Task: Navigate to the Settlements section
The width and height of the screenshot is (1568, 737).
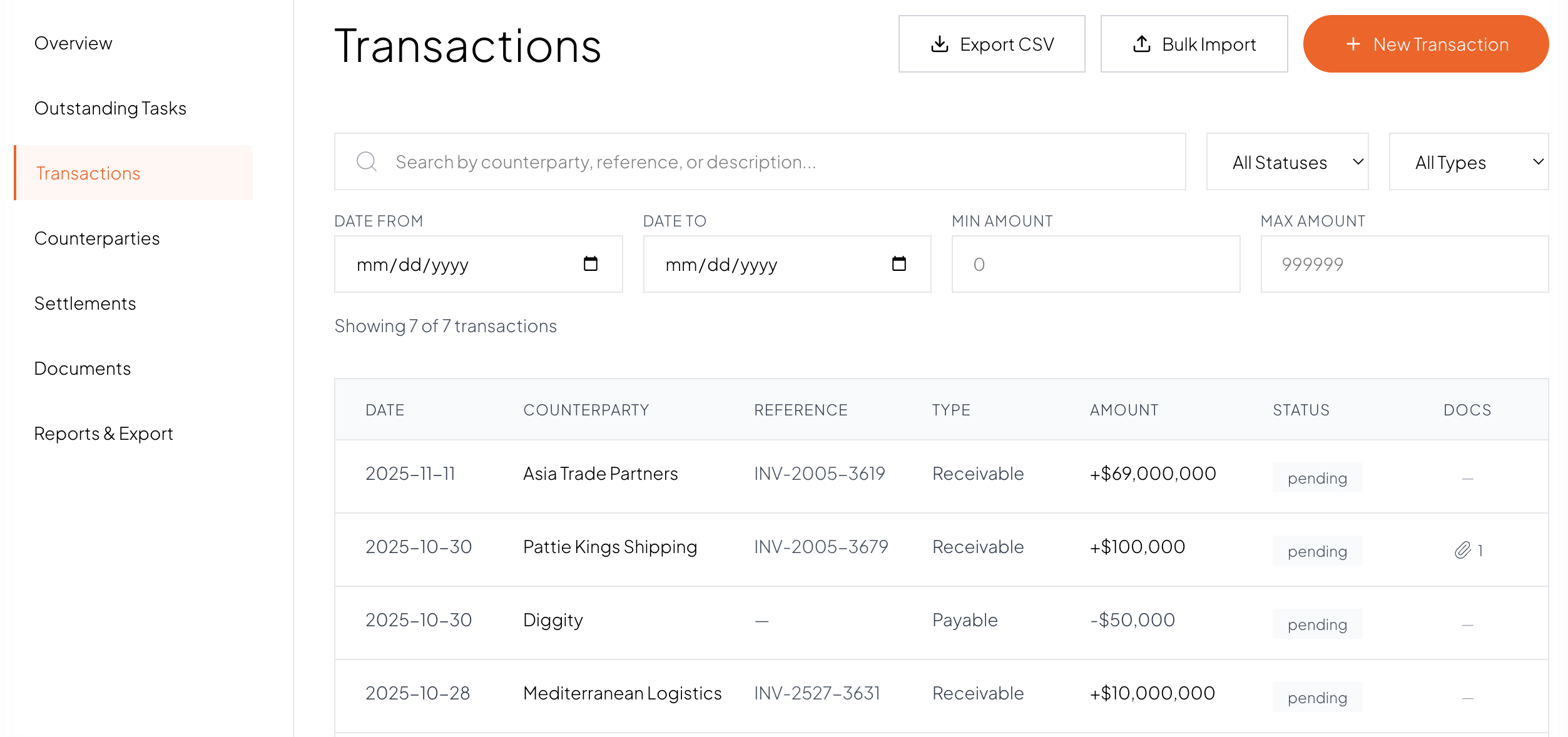Action: [x=85, y=303]
